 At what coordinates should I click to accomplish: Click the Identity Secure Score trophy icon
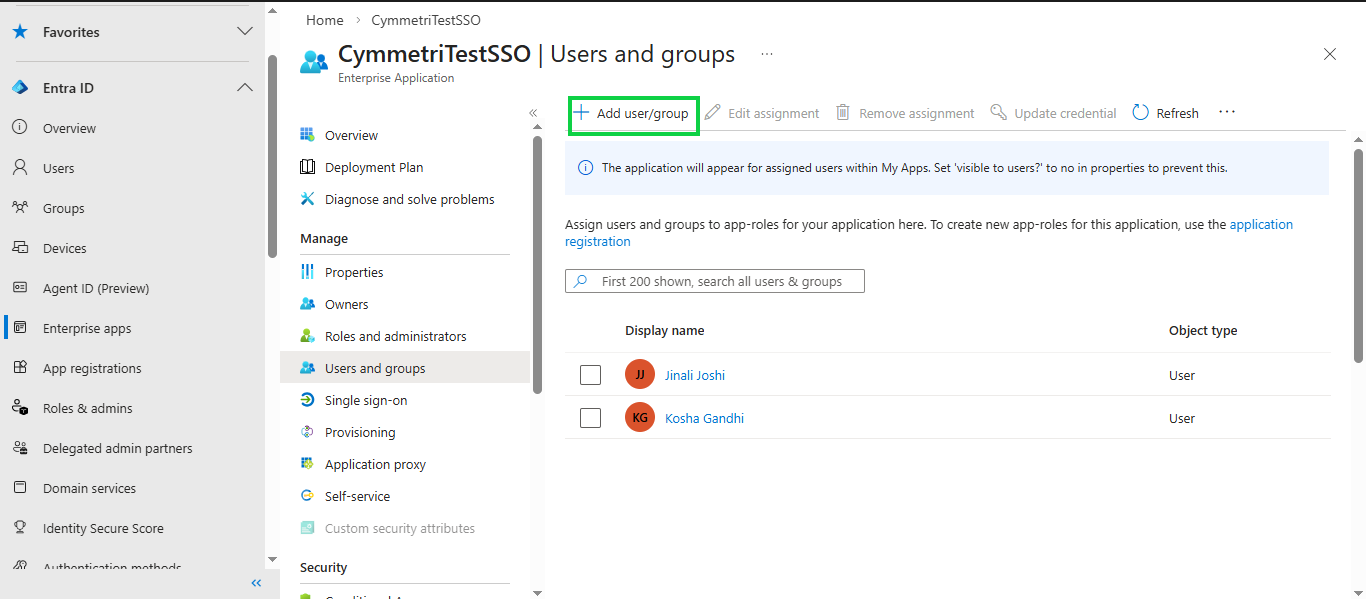19,528
